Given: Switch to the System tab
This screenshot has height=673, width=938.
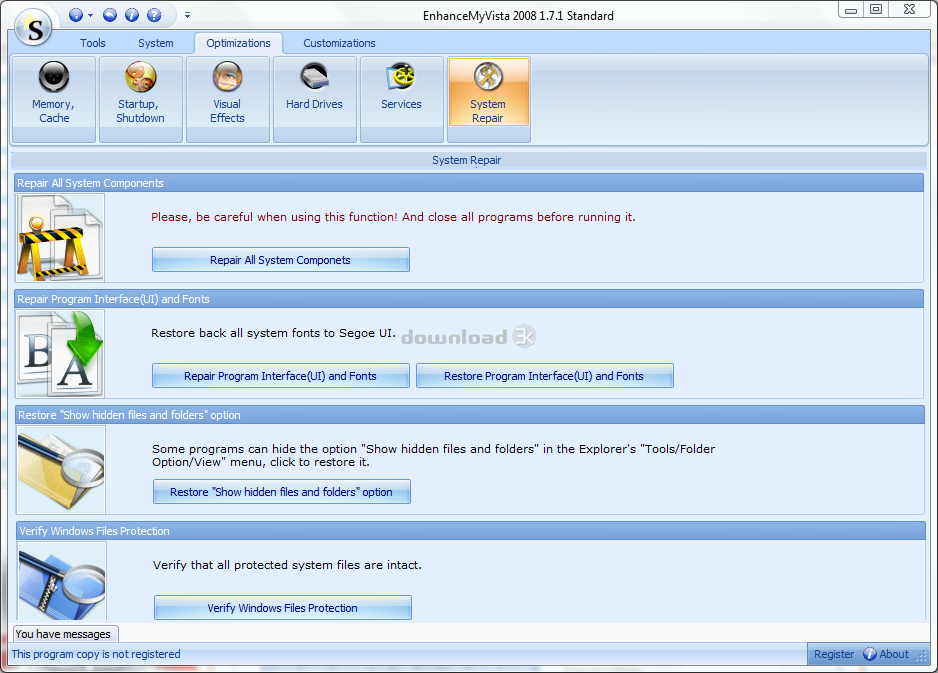Looking at the screenshot, I should tap(156, 43).
